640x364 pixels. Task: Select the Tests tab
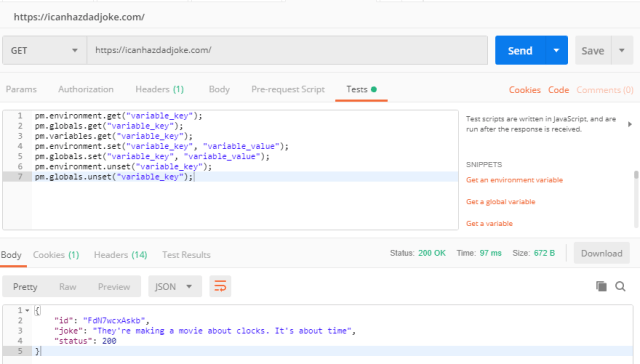click(x=361, y=89)
